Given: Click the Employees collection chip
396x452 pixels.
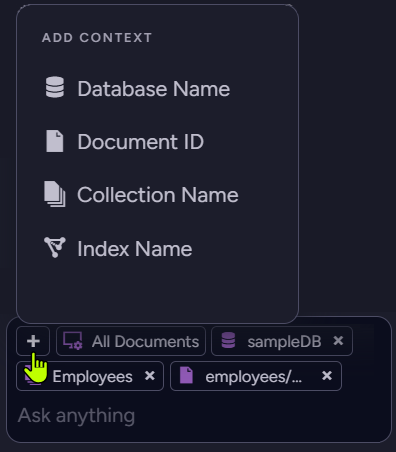Looking at the screenshot, I should click(90, 376).
